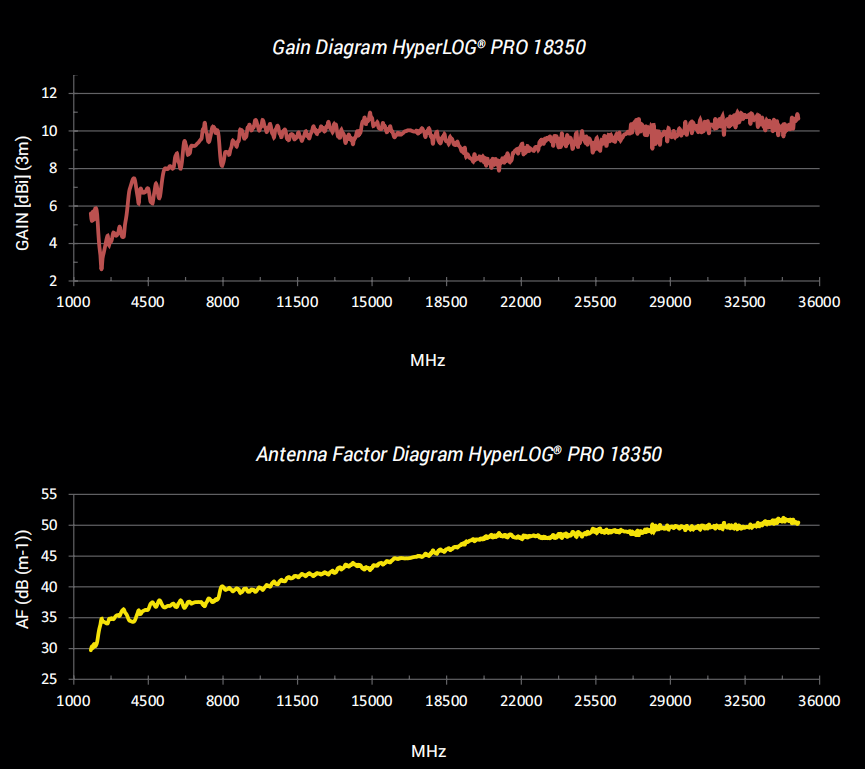Click '4500' on the antenna factor x-axis
Image resolution: width=865 pixels, height=769 pixels.
point(148,701)
